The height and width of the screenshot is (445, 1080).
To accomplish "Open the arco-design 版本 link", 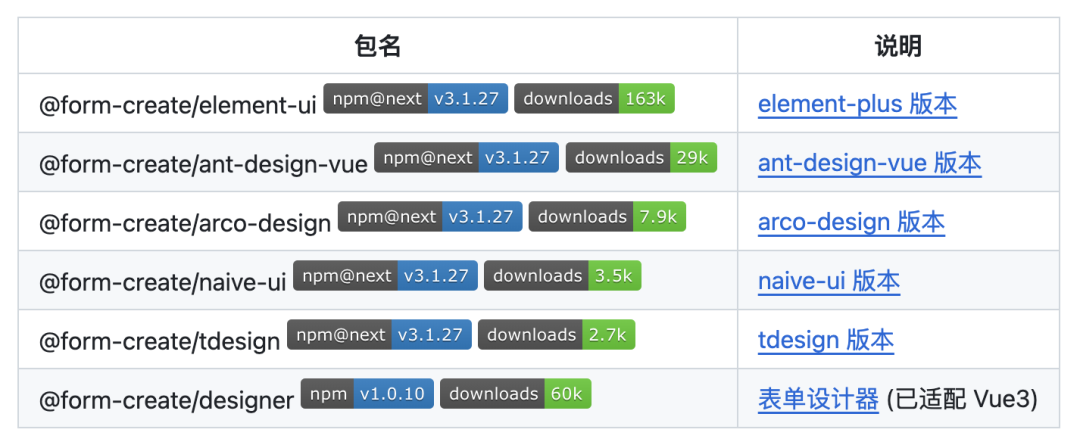I will [851, 222].
